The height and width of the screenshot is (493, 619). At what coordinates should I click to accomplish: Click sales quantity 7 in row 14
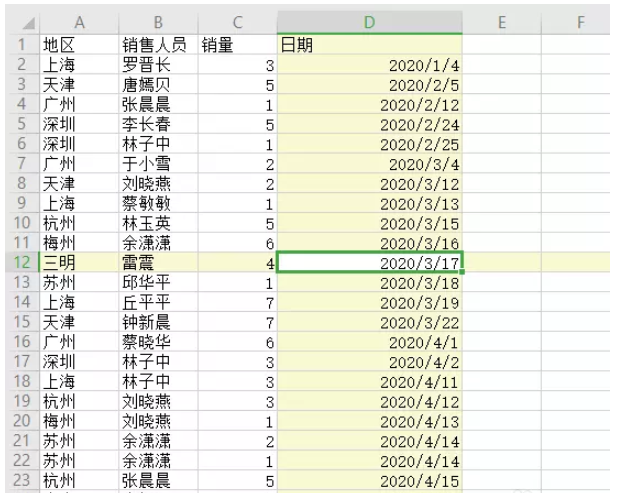tap(238, 302)
